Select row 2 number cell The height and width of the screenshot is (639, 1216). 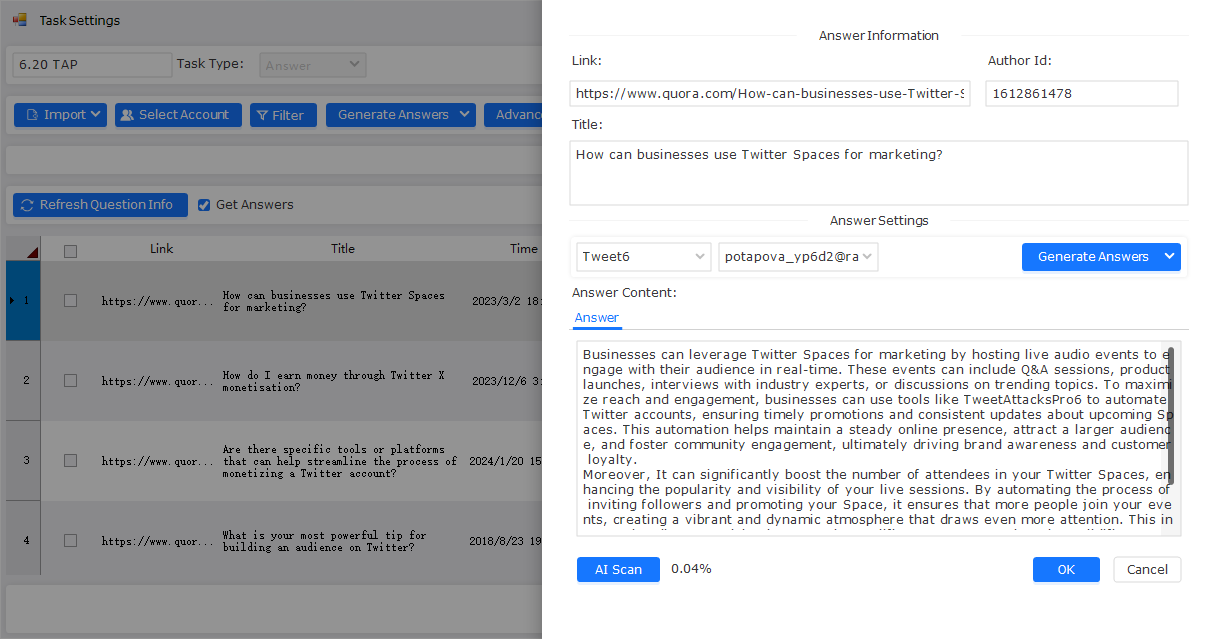23,380
